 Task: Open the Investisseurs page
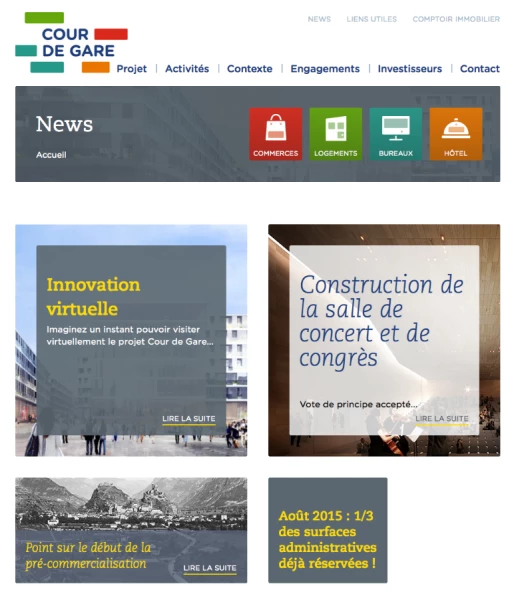point(410,69)
